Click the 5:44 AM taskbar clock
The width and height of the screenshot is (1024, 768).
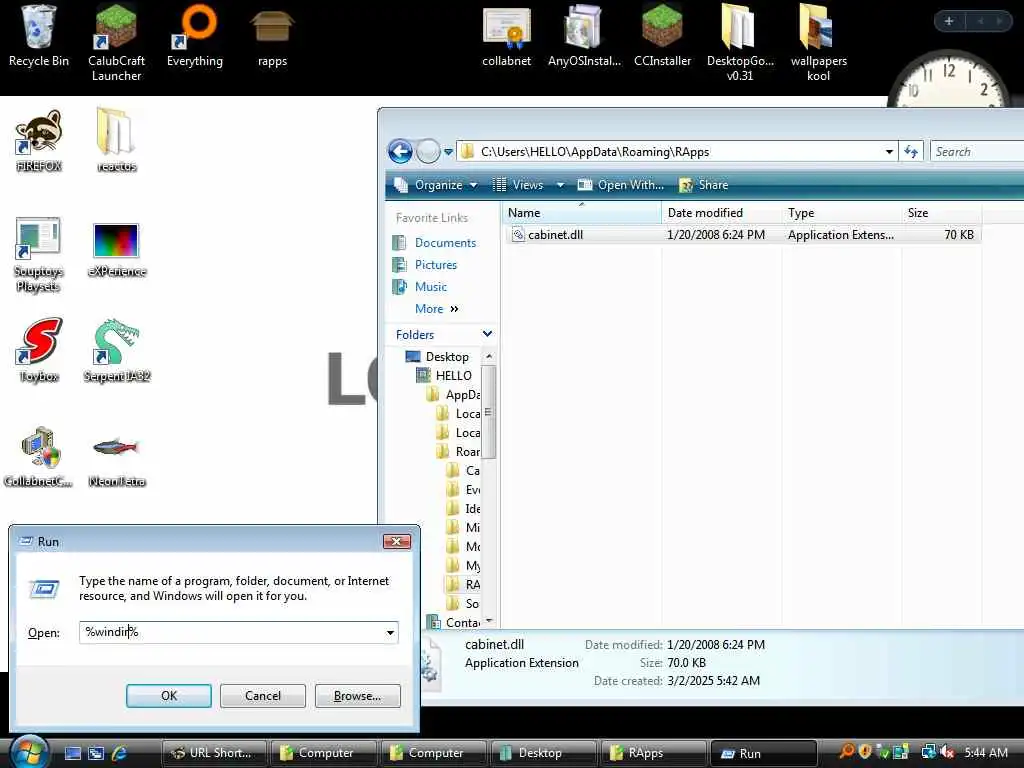(985, 752)
